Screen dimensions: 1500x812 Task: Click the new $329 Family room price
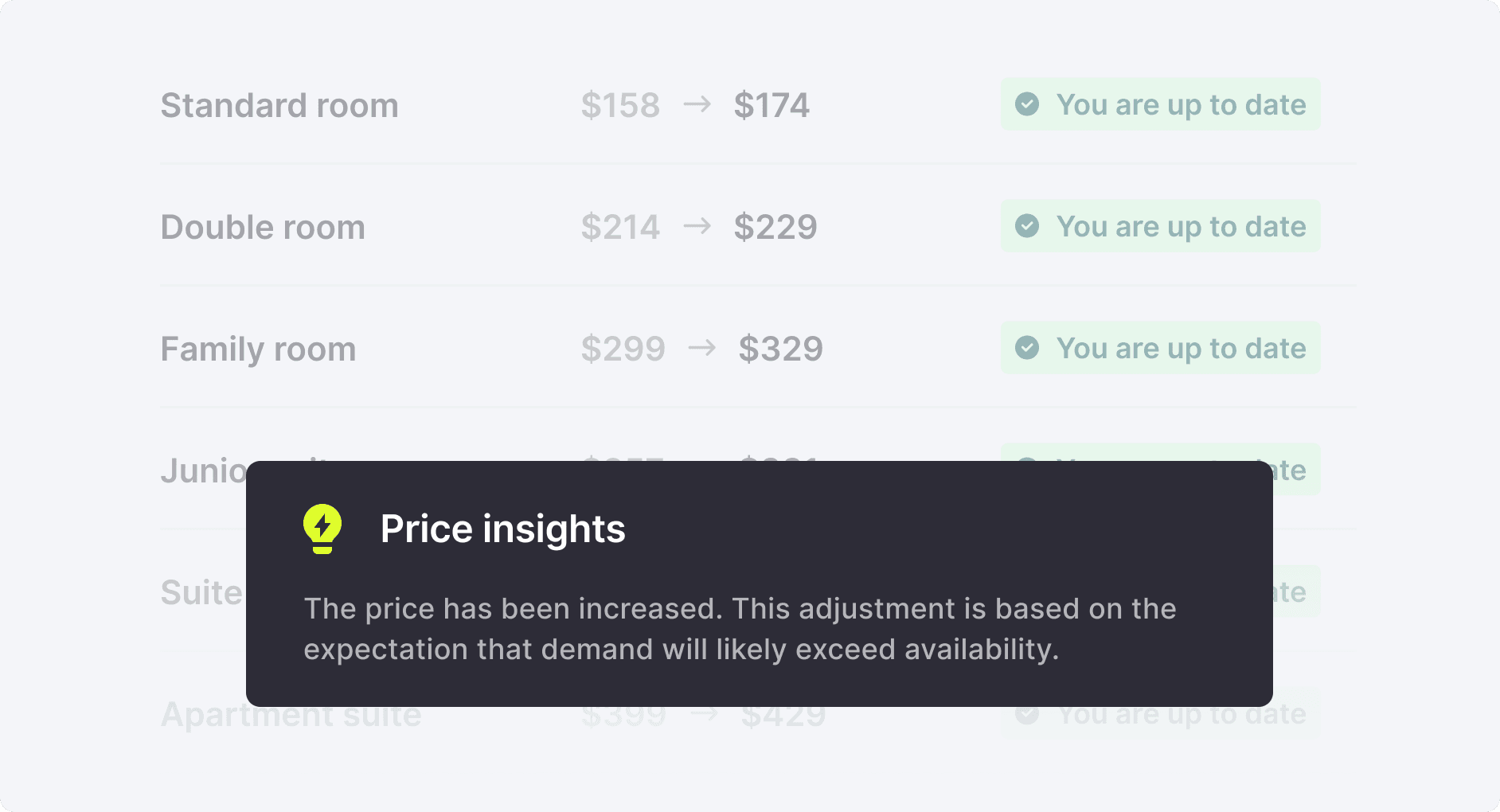pos(780,349)
